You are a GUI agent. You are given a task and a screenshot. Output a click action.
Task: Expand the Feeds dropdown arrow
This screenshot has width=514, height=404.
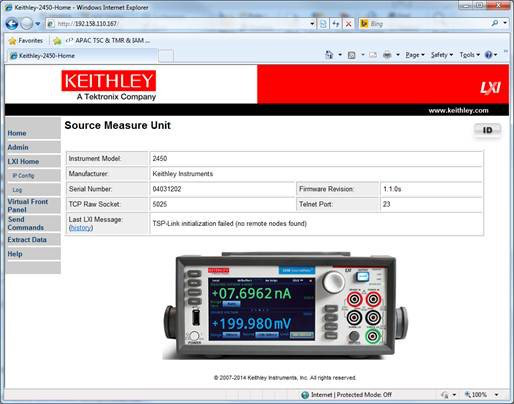[363, 55]
